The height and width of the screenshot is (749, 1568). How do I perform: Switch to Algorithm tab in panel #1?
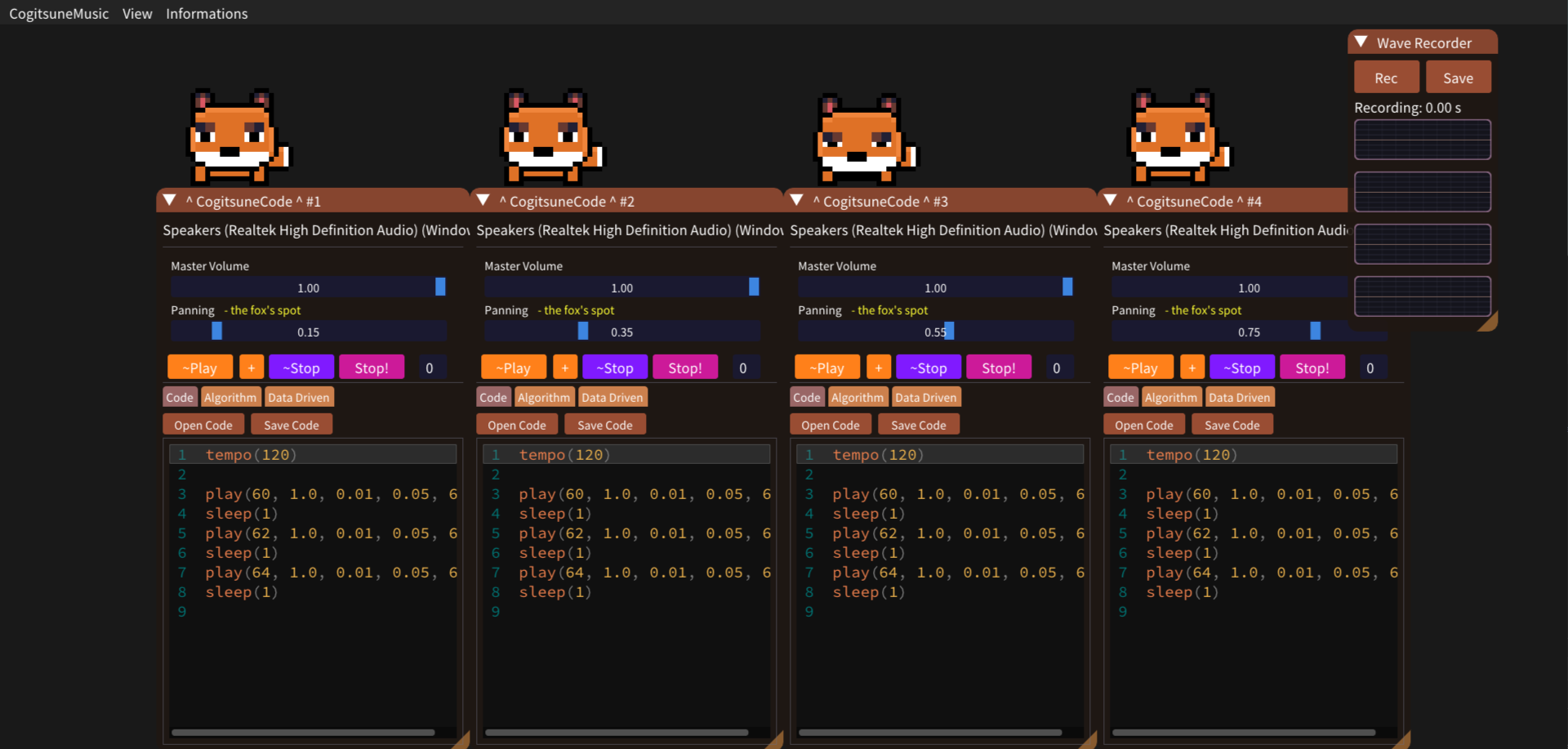coord(230,398)
